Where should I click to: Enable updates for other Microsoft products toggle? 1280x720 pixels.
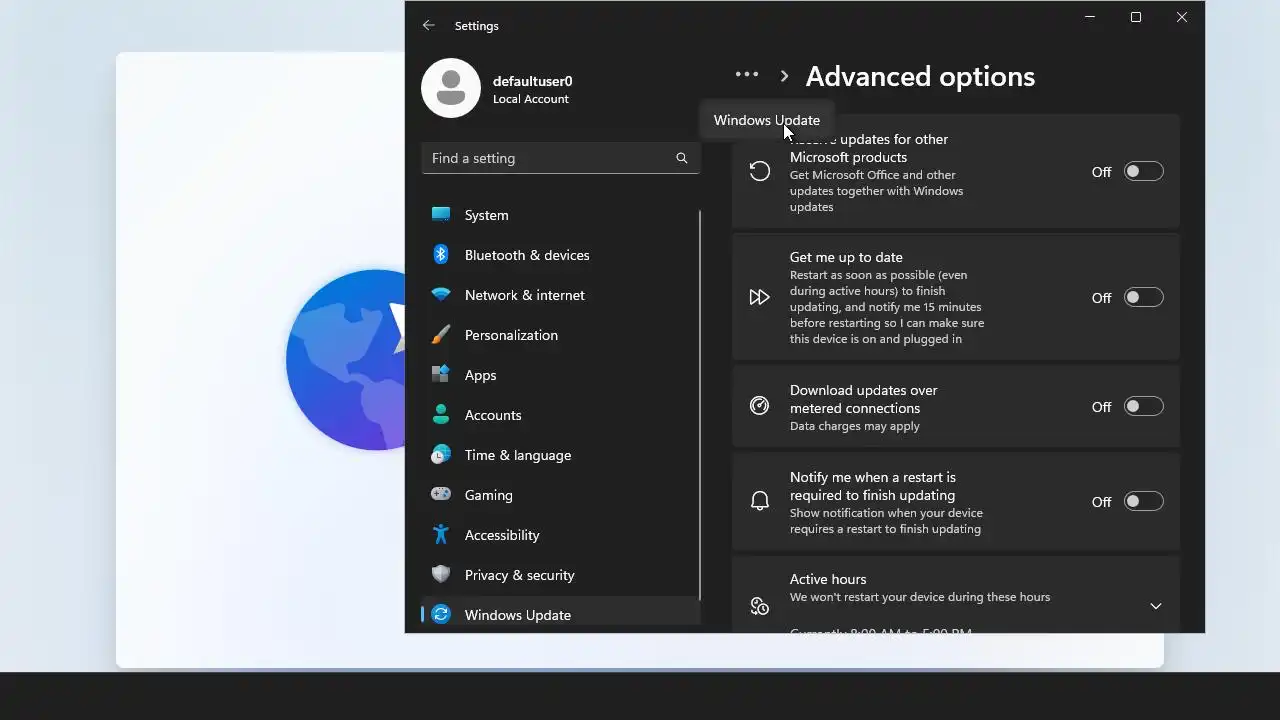(1144, 171)
